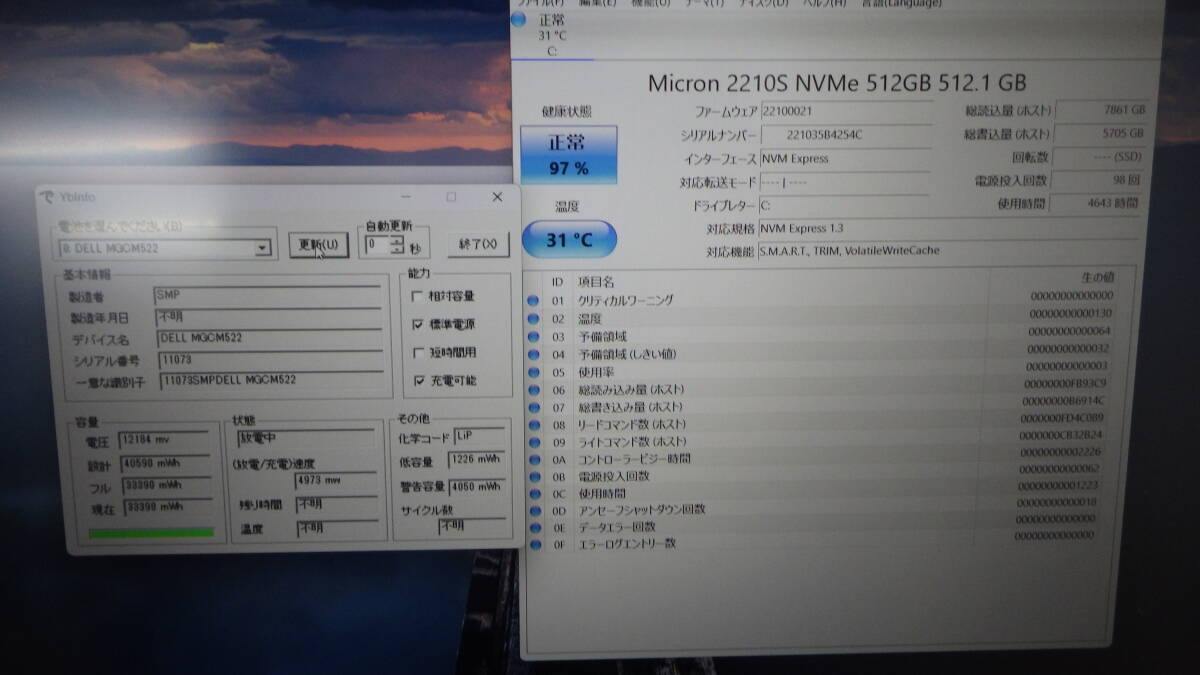Click the 製造者 field showing SMP
The image size is (1200, 675).
click(267, 296)
